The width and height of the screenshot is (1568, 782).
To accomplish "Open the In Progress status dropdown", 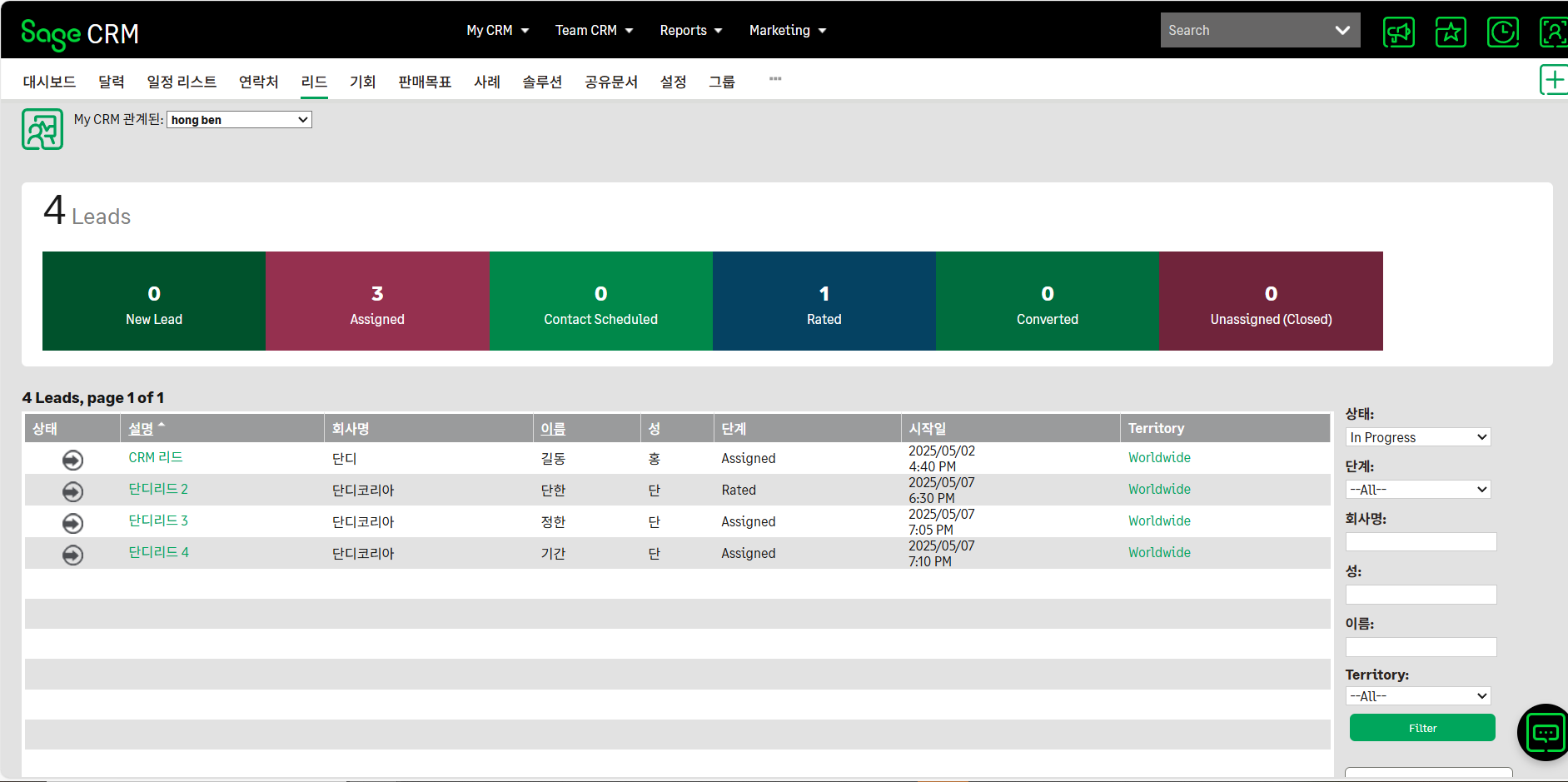I will click(1417, 437).
